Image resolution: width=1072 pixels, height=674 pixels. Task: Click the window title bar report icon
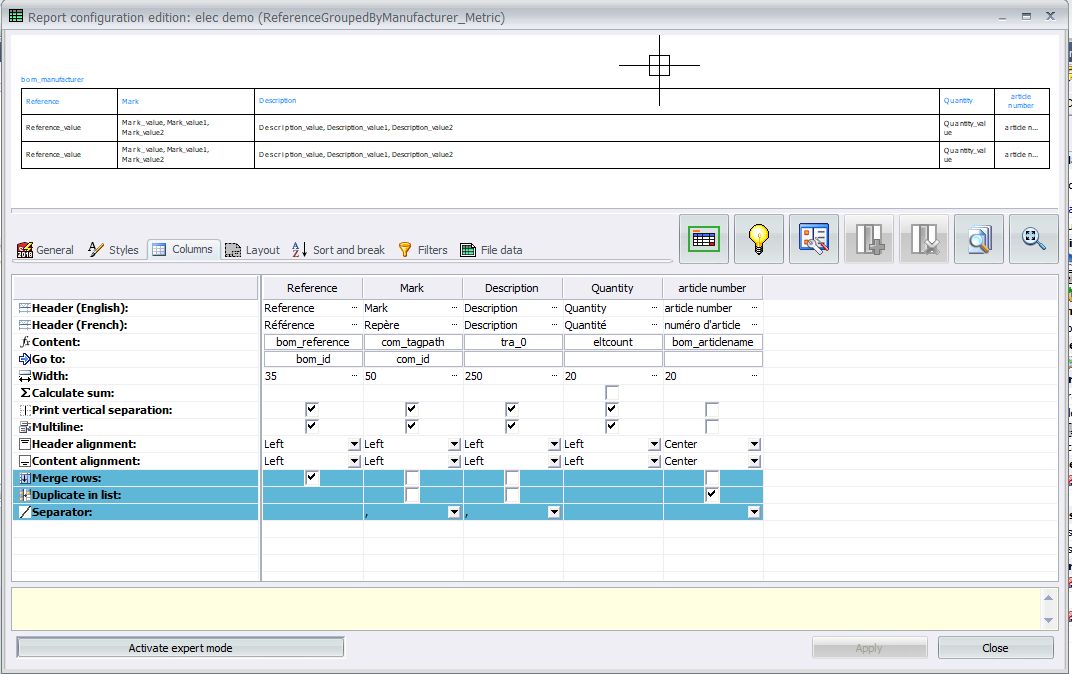16,16
